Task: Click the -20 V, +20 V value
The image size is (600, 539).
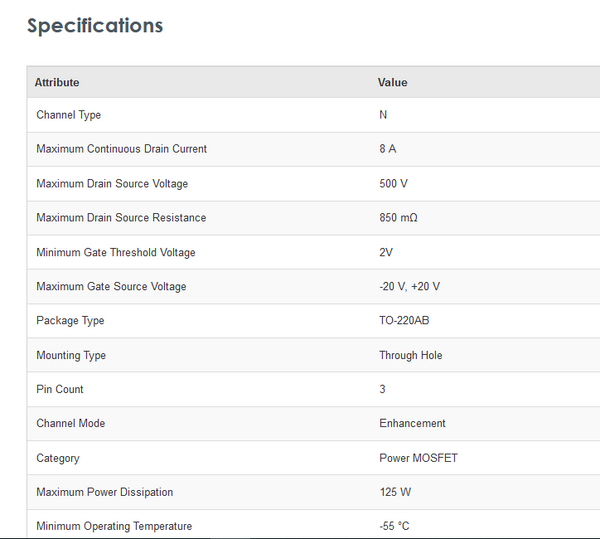Action: 409,287
